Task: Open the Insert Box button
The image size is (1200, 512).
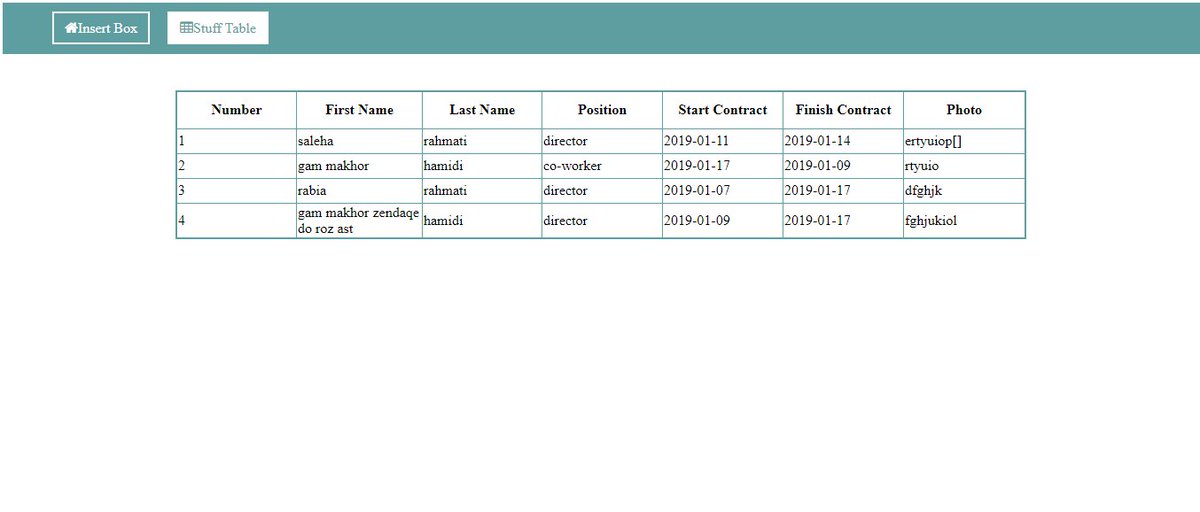Action: 101,28
